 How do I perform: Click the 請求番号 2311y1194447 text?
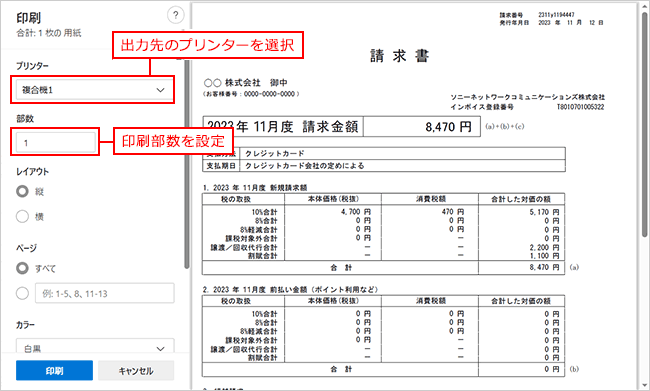[537, 15]
